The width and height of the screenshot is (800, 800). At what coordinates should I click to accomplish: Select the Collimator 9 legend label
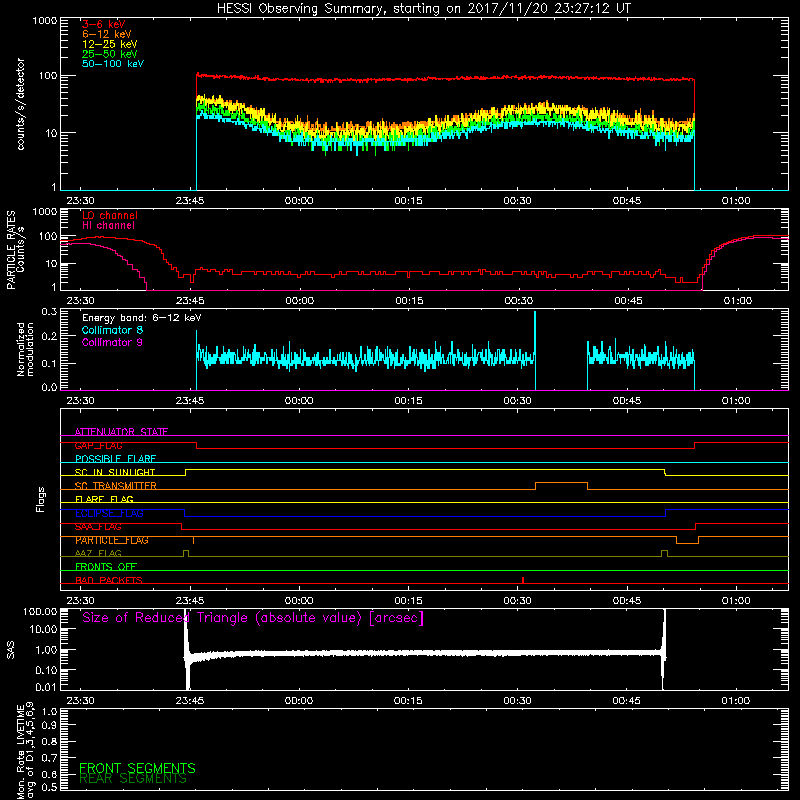[x=112, y=342]
